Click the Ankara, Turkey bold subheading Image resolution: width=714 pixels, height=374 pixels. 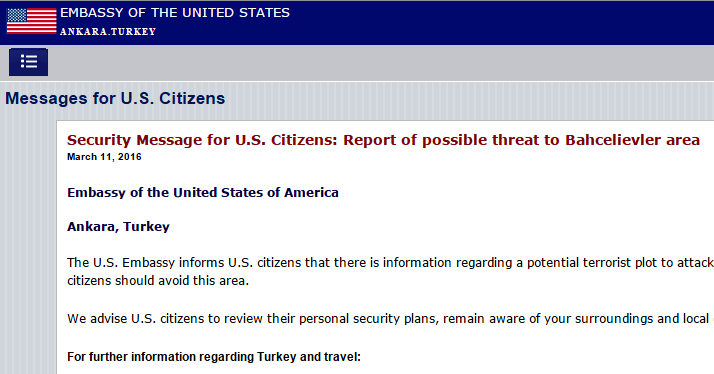(x=118, y=226)
